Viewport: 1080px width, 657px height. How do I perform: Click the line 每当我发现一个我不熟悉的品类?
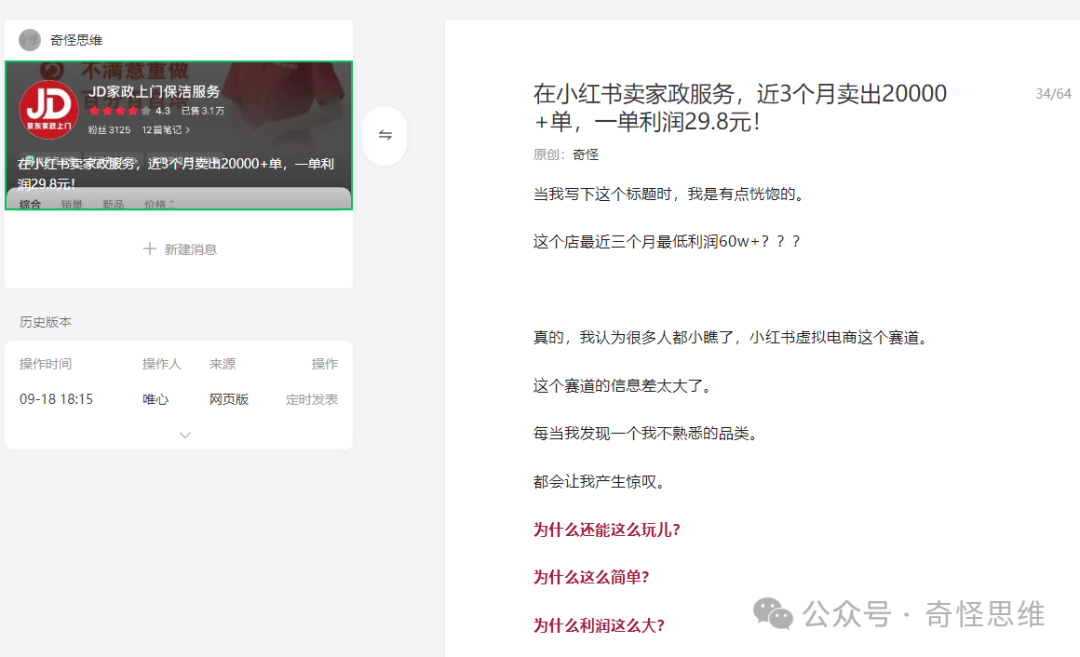(645, 433)
